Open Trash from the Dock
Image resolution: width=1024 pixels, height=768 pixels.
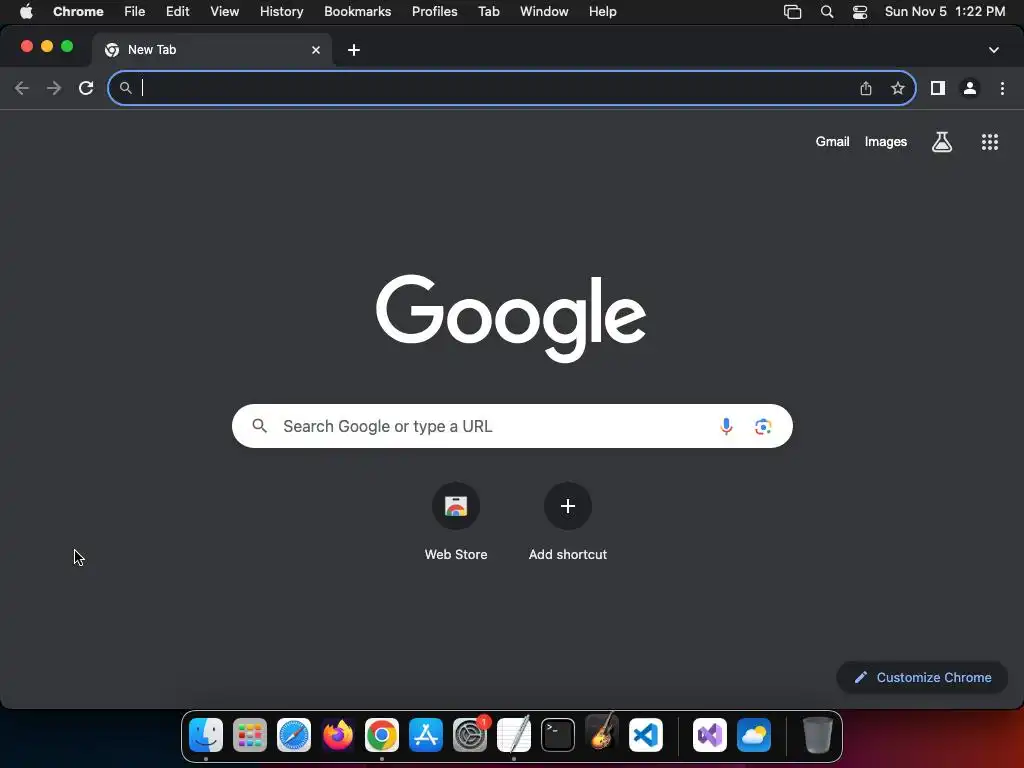[x=817, y=735]
